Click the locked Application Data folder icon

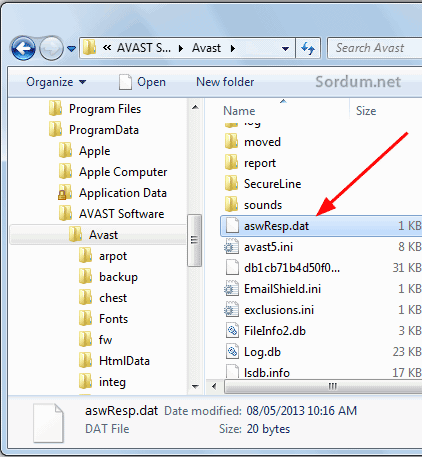[65, 193]
